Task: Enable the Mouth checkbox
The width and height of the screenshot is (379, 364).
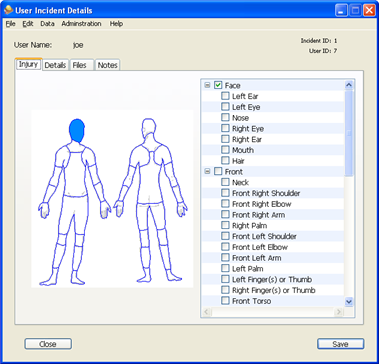Action: [225, 150]
